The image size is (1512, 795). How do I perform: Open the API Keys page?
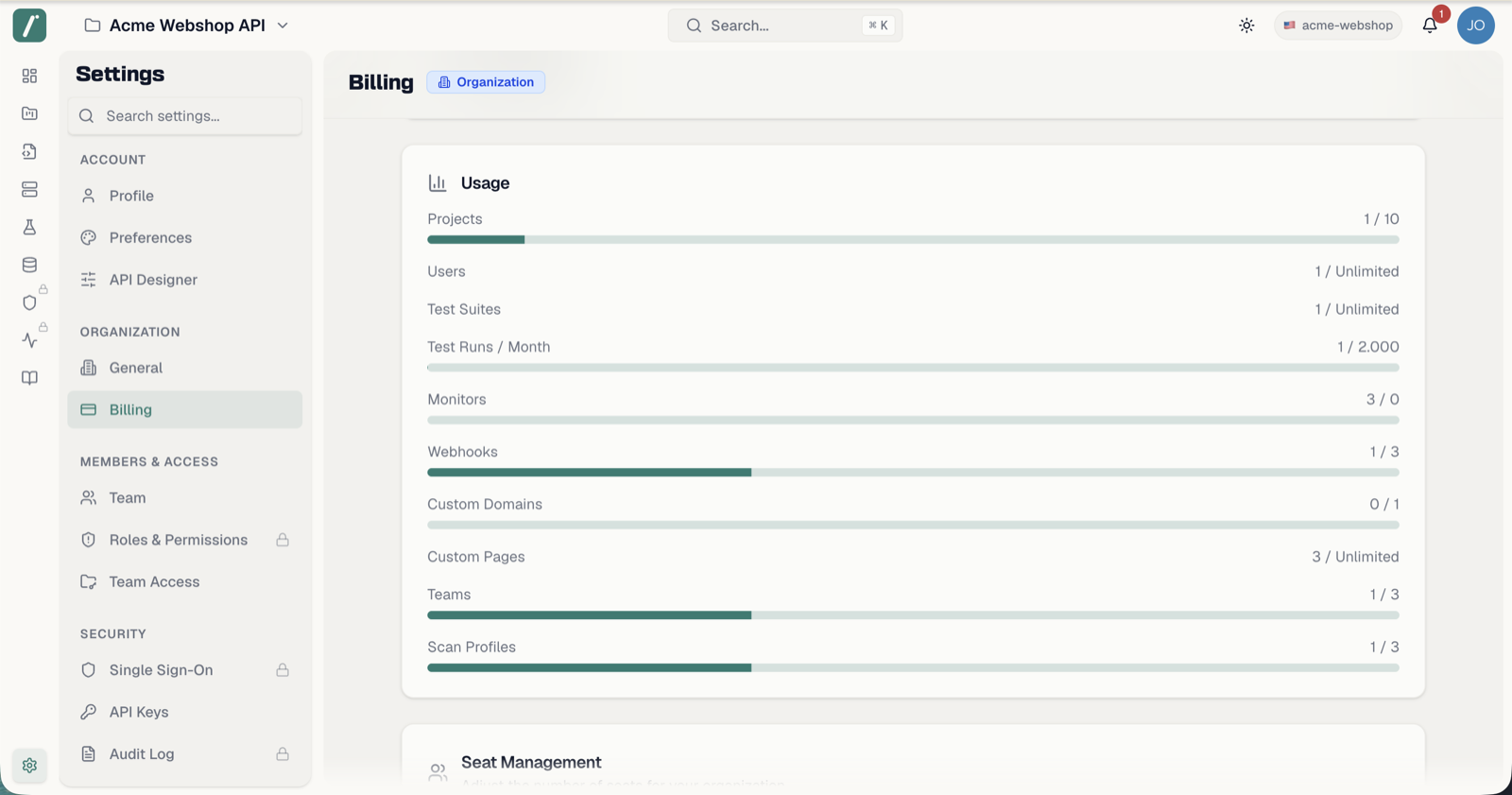click(185, 712)
